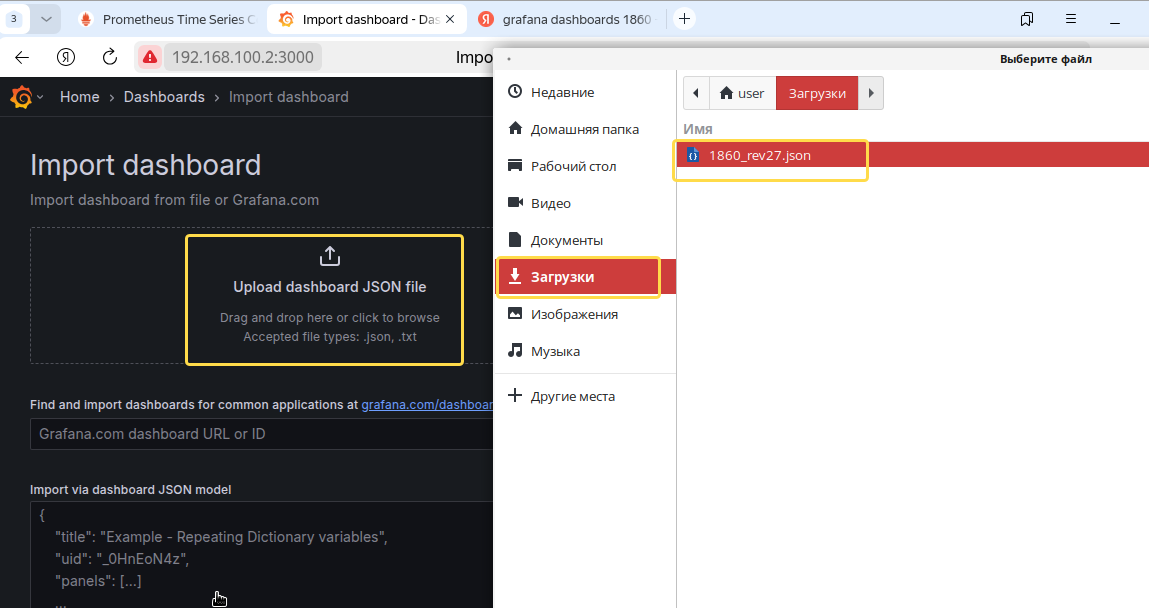Focus the Grafana.com dashboard URL or ID field
The width and height of the screenshot is (1149, 608).
tap(262, 434)
